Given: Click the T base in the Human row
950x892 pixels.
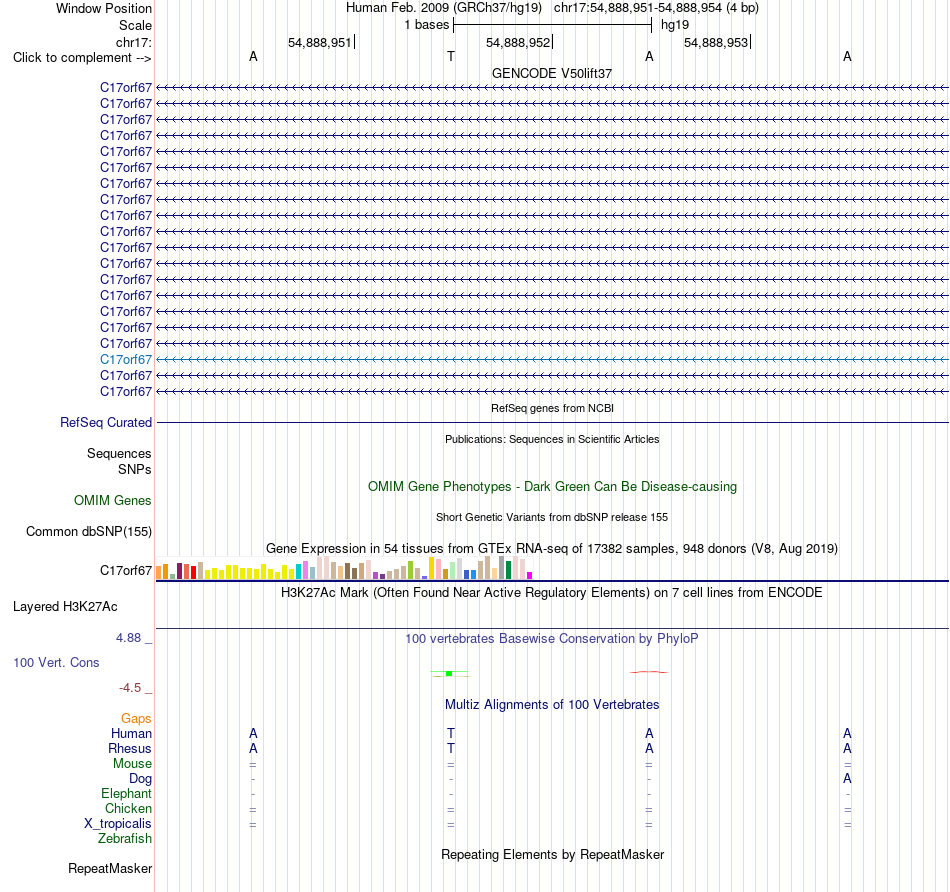Looking at the screenshot, I should (451, 734).
